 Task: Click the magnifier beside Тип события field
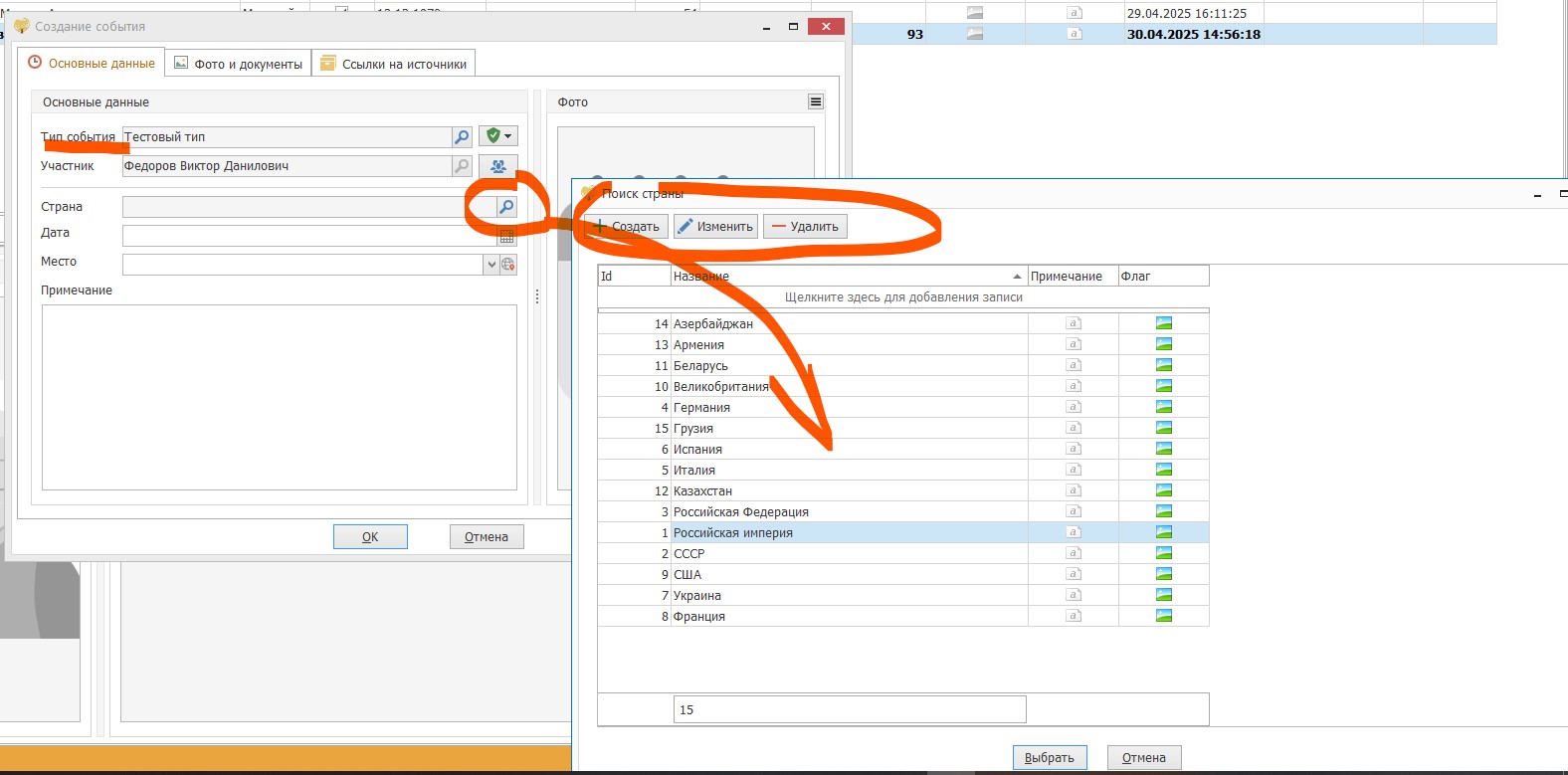pos(462,136)
